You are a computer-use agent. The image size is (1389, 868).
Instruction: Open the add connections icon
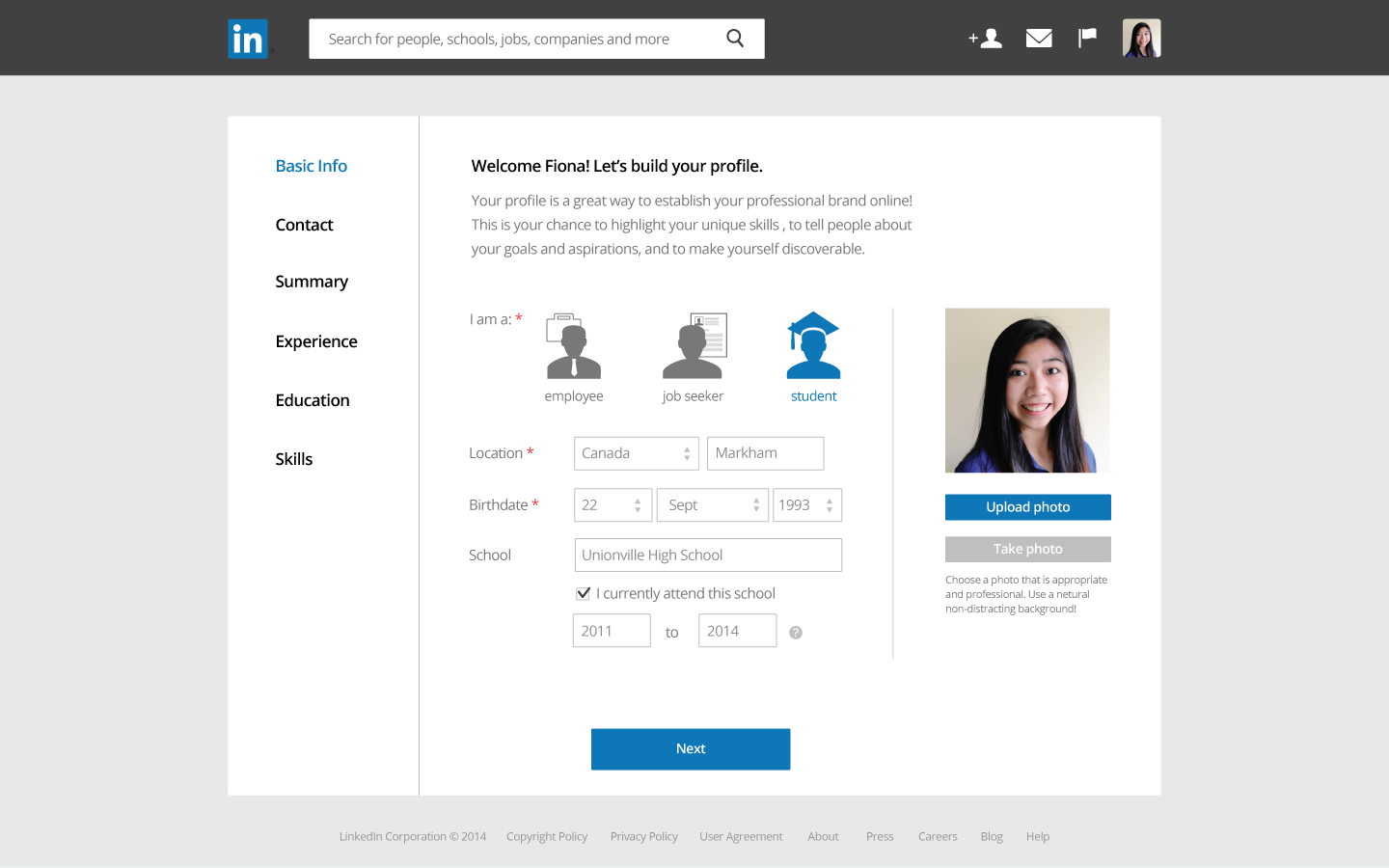point(986,39)
